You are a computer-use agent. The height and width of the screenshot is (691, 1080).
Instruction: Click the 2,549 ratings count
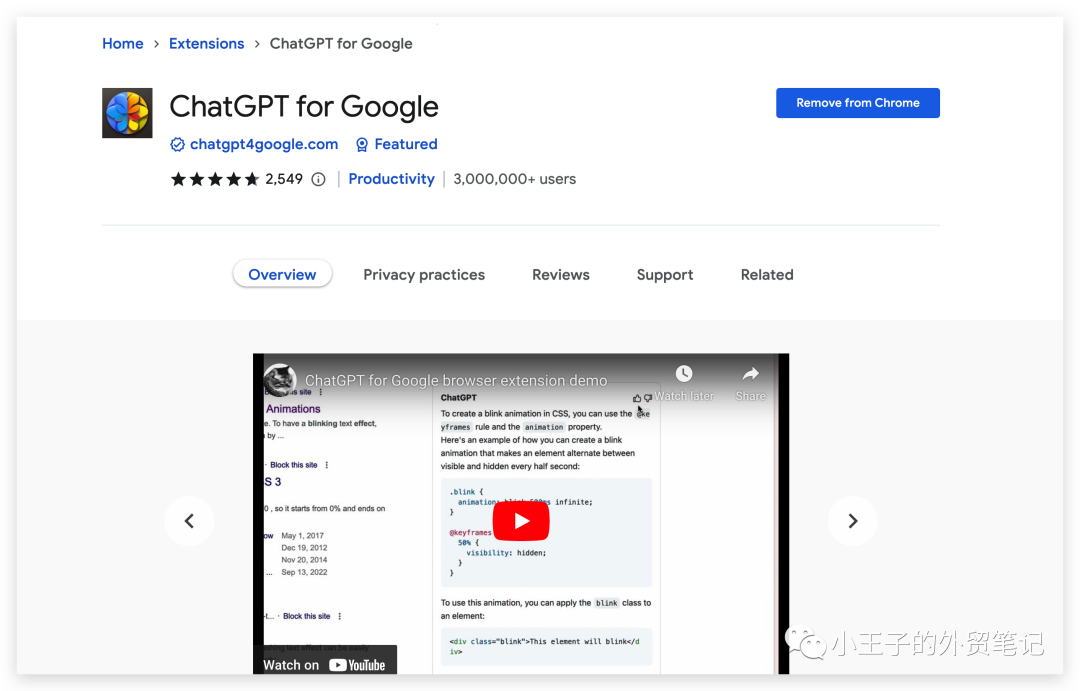point(284,179)
